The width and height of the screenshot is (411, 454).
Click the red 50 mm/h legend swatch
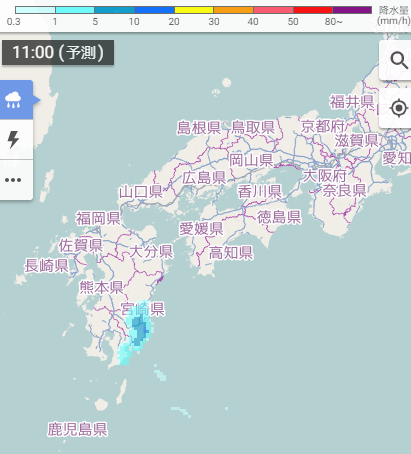[x=313, y=10]
